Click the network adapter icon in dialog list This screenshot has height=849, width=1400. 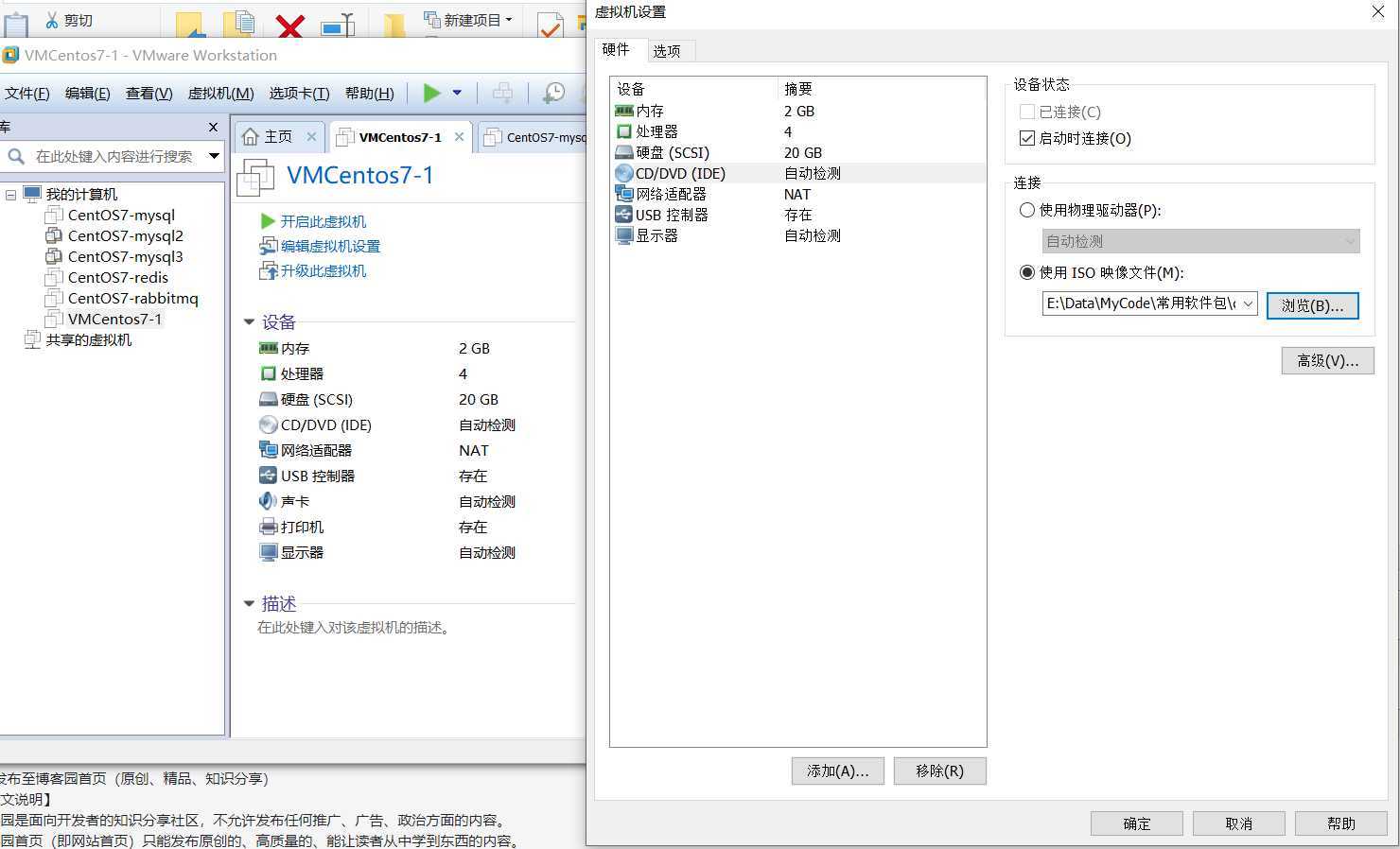[624, 194]
